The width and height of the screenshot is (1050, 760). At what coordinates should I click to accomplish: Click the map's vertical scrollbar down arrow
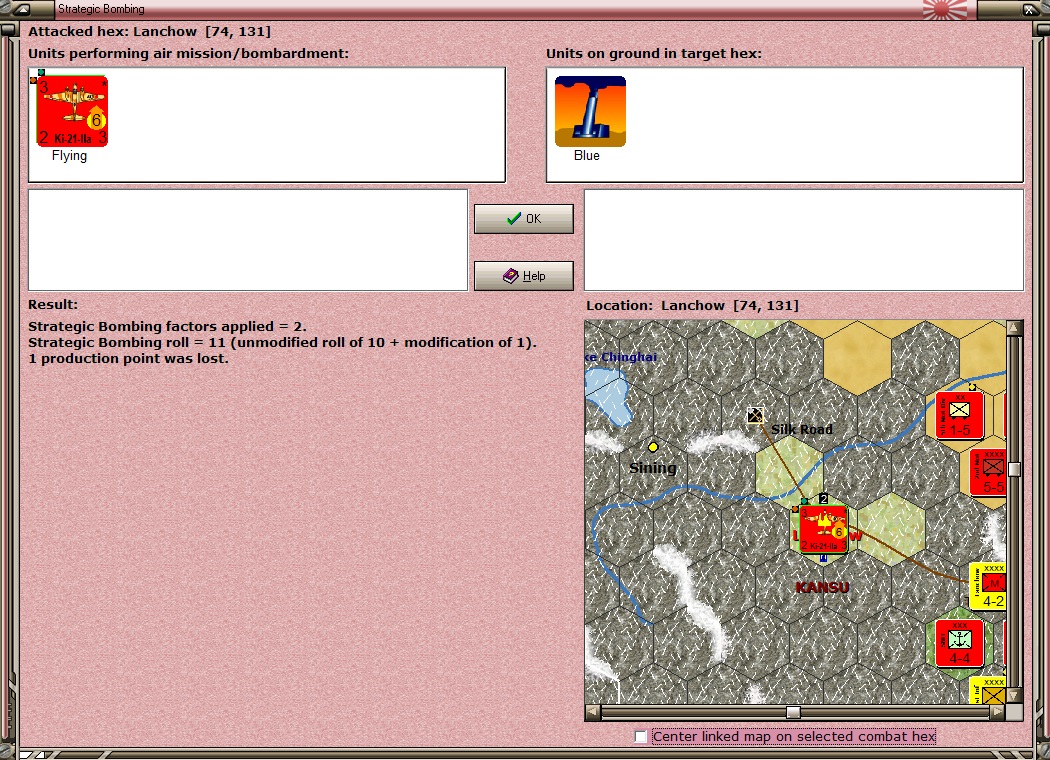click(x=1015, y=696)
